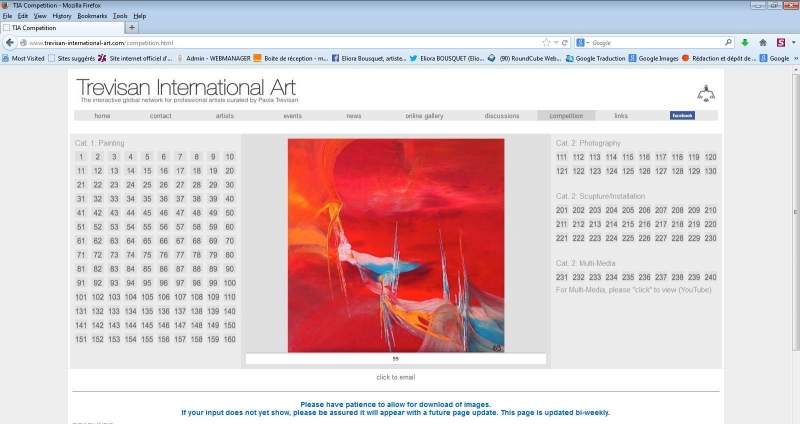Screen dimensions: 800x424
Task: Open the History menu
Action: [x=62, y=16]
